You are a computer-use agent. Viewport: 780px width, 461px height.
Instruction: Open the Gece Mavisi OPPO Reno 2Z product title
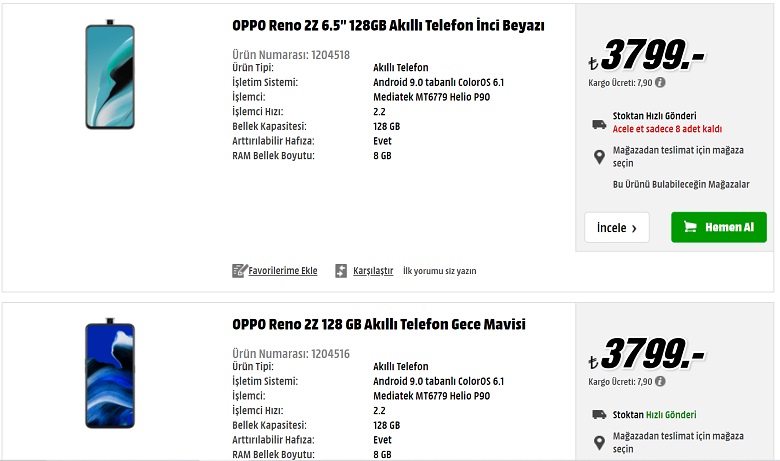(x=379, y=324)
